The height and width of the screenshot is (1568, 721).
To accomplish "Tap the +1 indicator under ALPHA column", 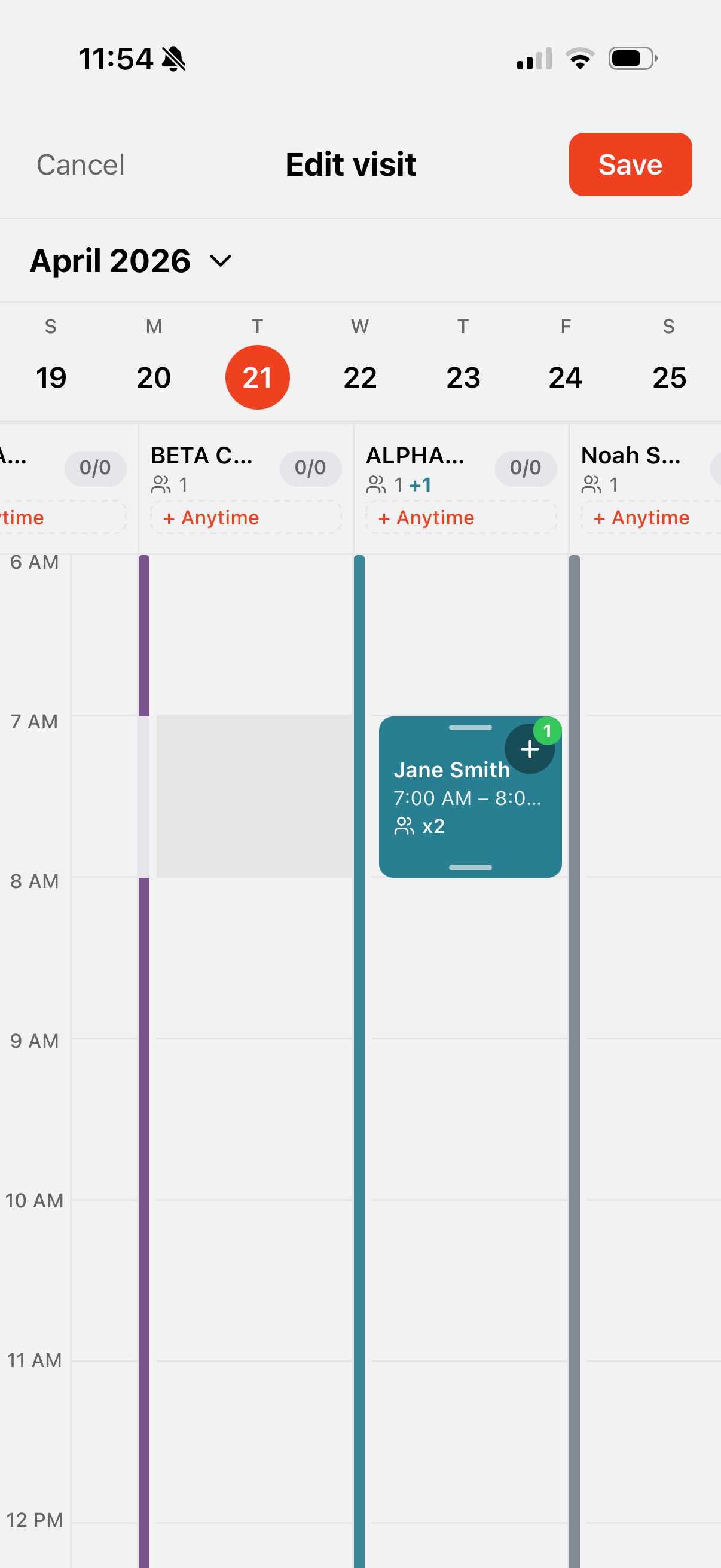I will (420, 484).
